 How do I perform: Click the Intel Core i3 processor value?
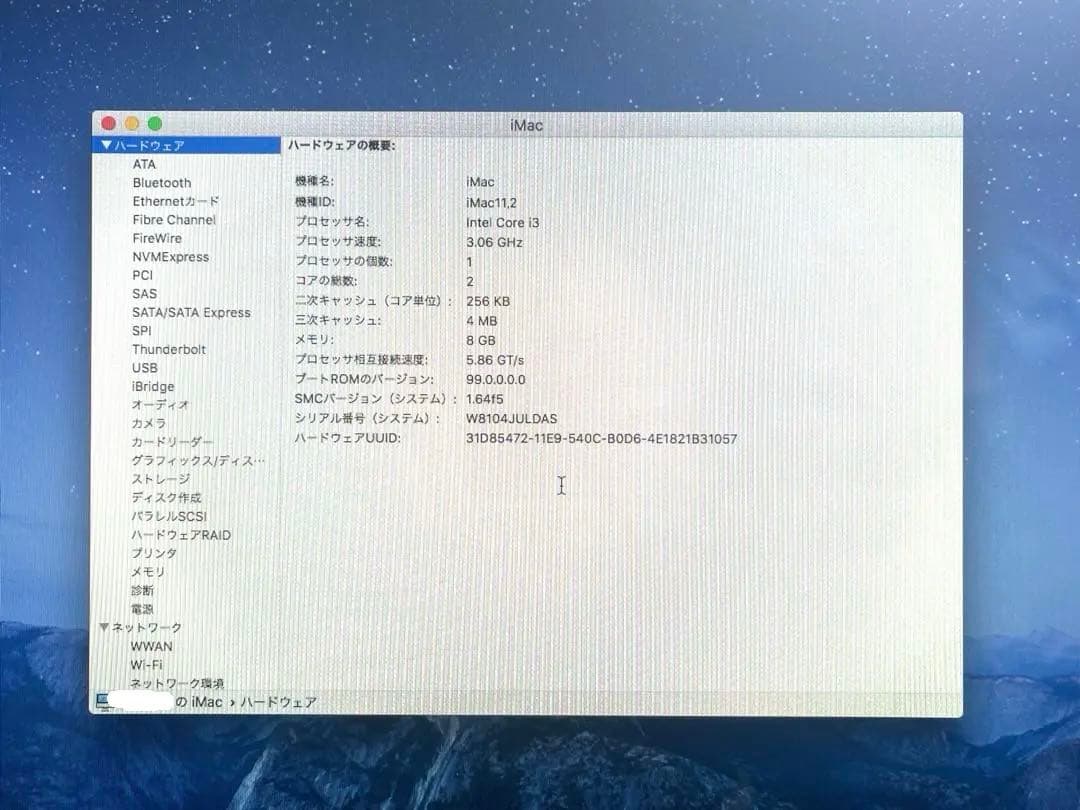click(503, 222)
